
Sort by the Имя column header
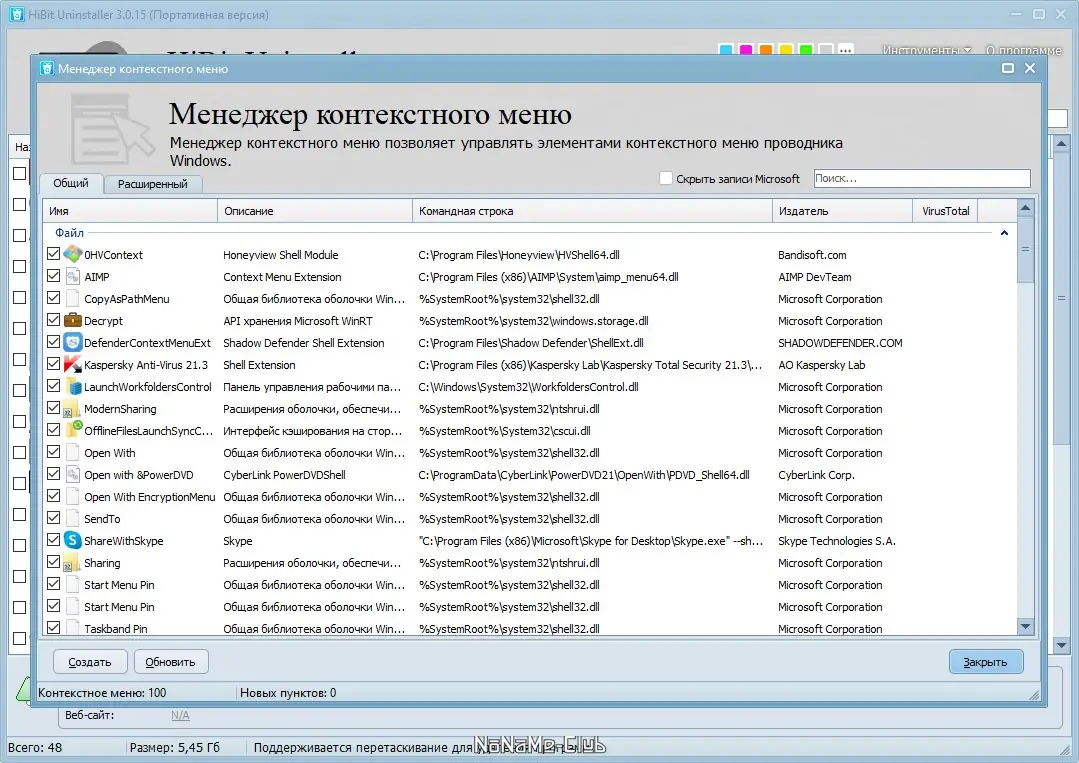[130, 211]
